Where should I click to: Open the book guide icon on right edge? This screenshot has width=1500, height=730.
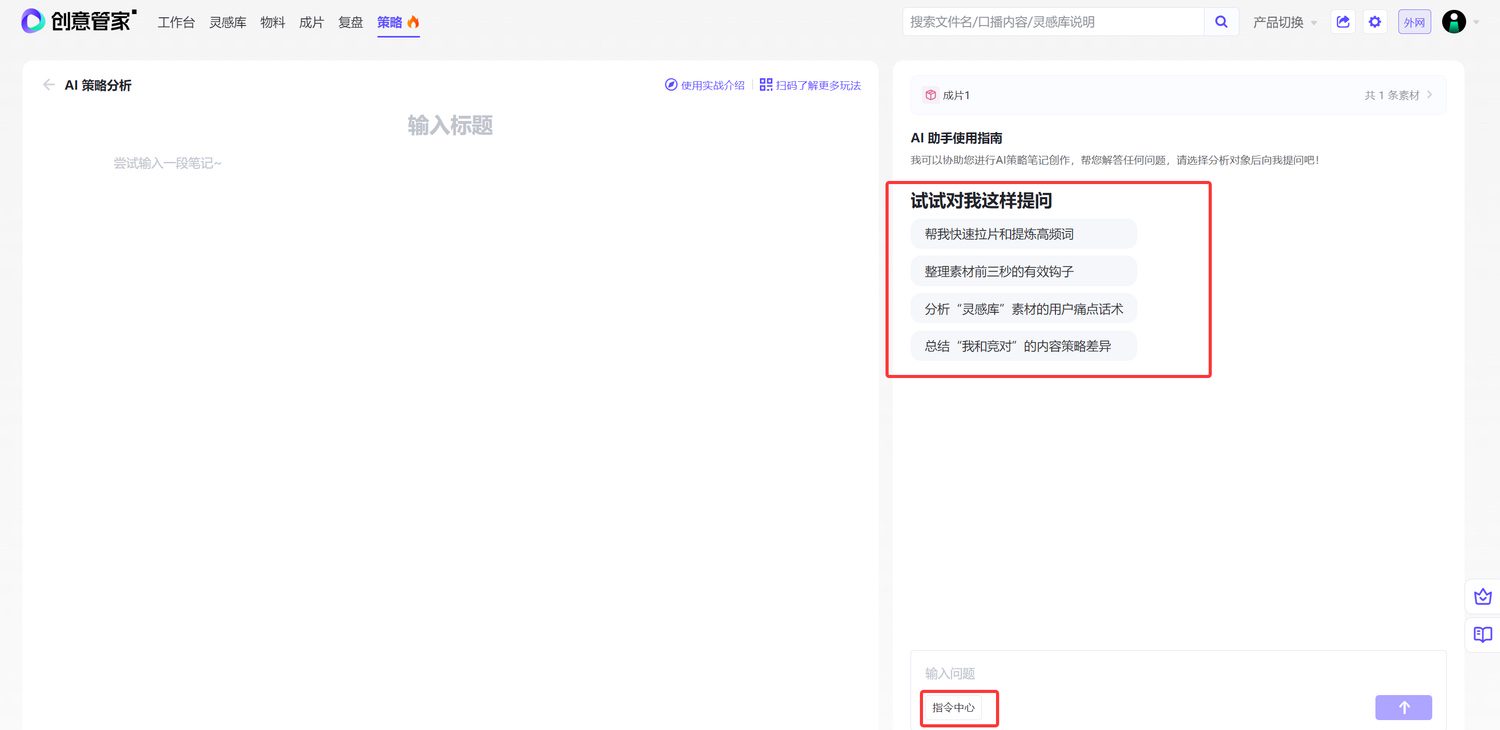[1483, 635]
